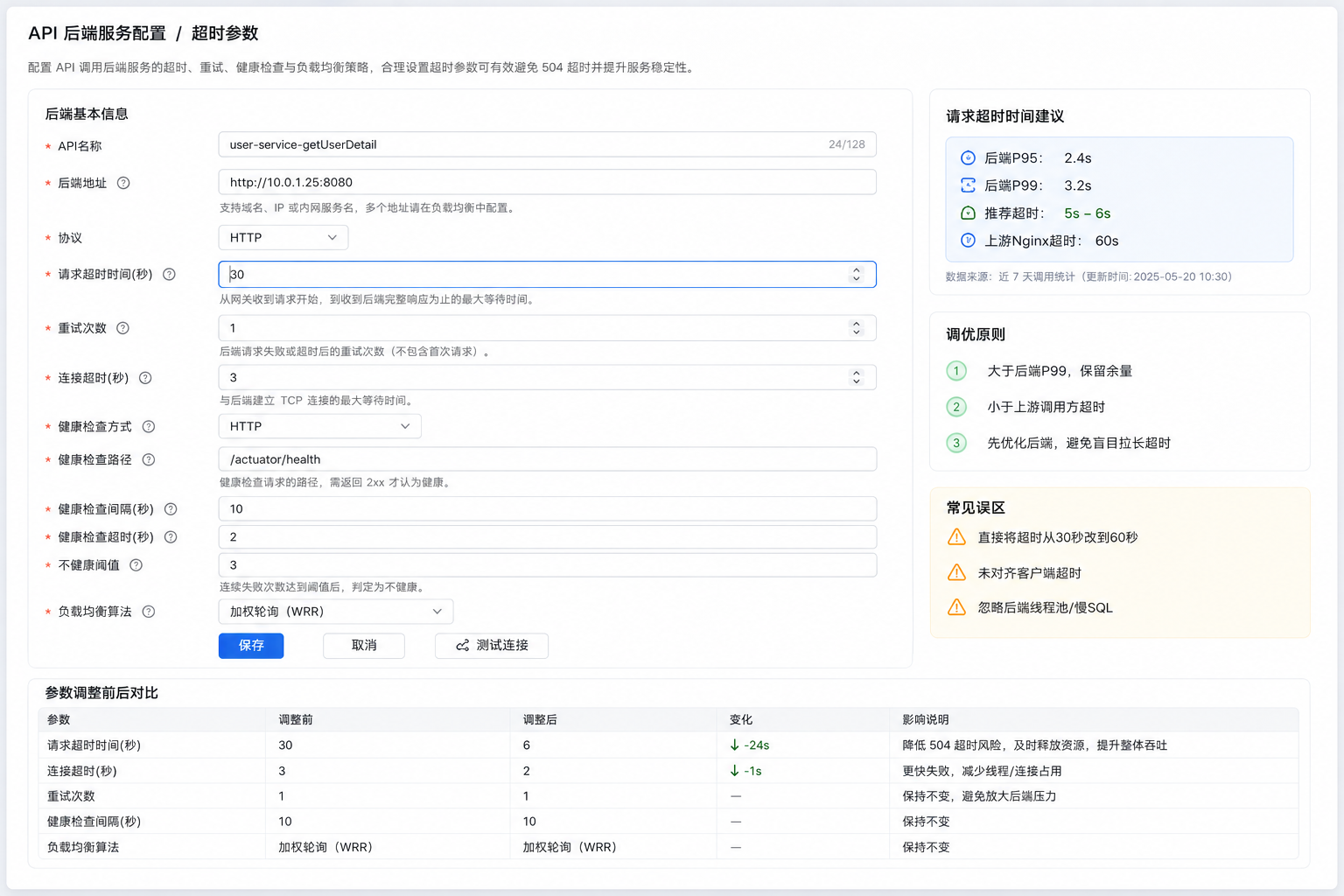The width and height of the screenshot is (1344, 896).
Task: Click the help icon beside 重试次数 form label
Action: click(122, 328)
